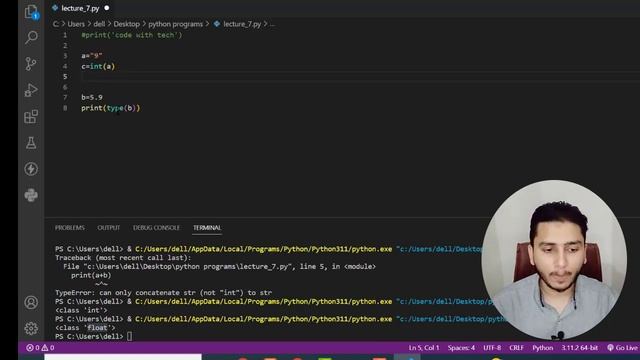
Task: Click Spaces: 4 indentation setting
Action: pyautogui.click(x=461, y=348)
